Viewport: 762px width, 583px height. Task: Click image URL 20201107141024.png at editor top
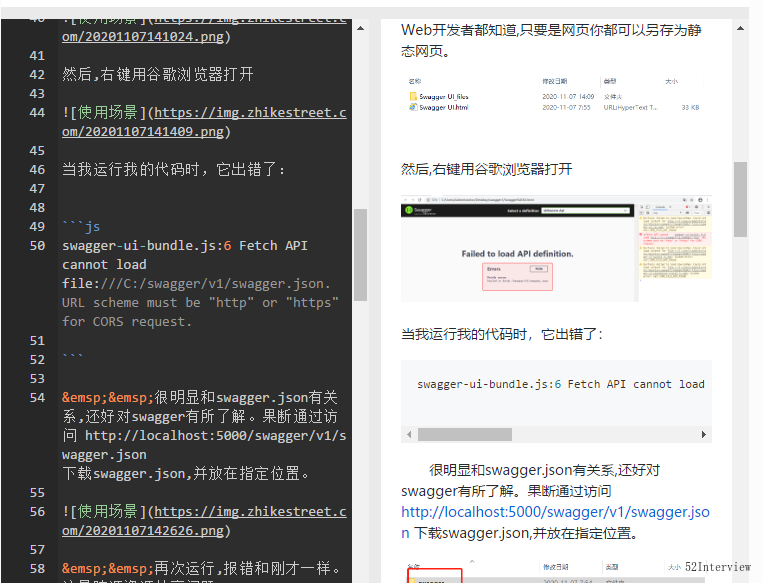click(x=204, y=30)
